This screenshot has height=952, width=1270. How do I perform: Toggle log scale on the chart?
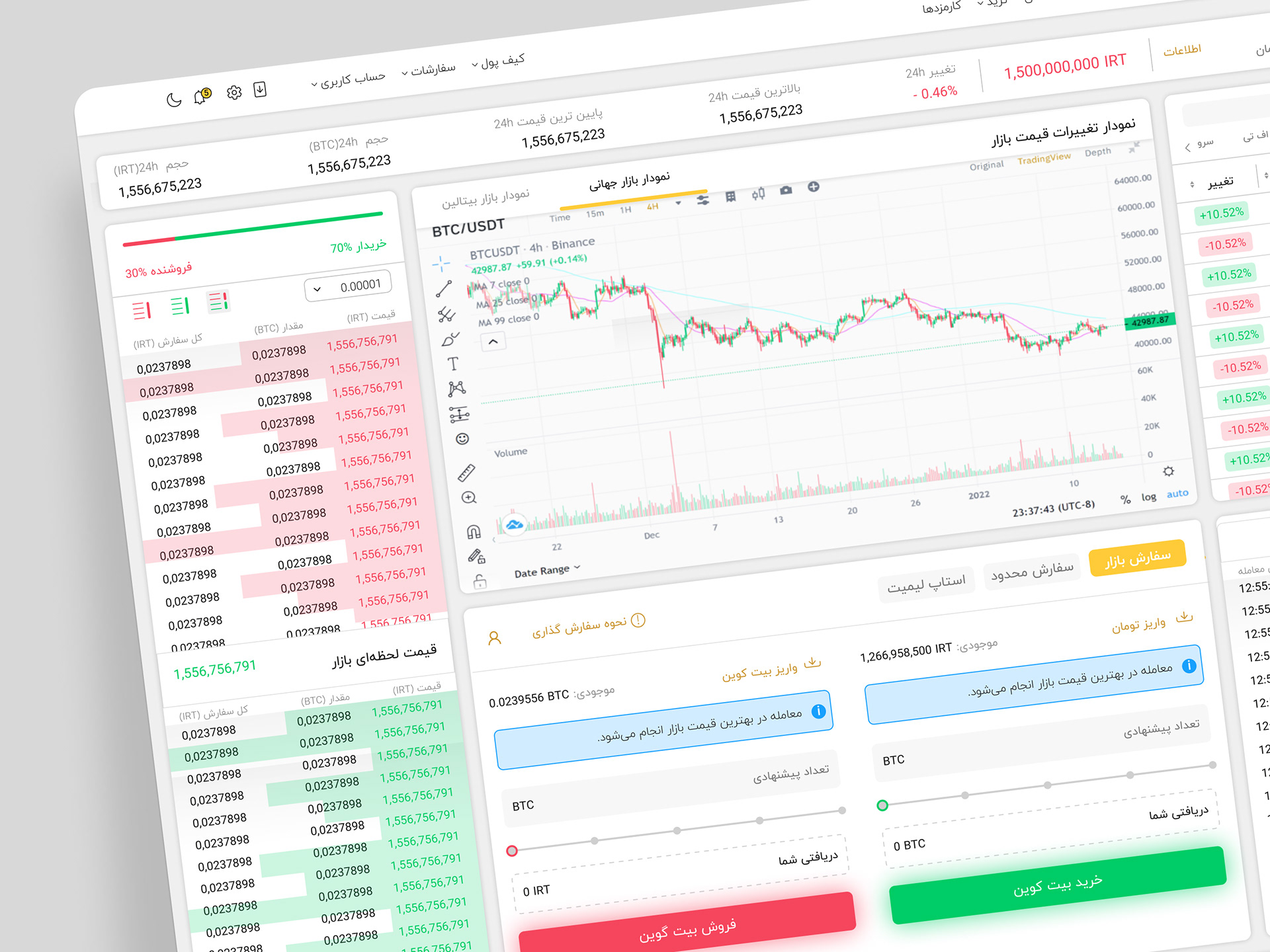coord(1149,497)
